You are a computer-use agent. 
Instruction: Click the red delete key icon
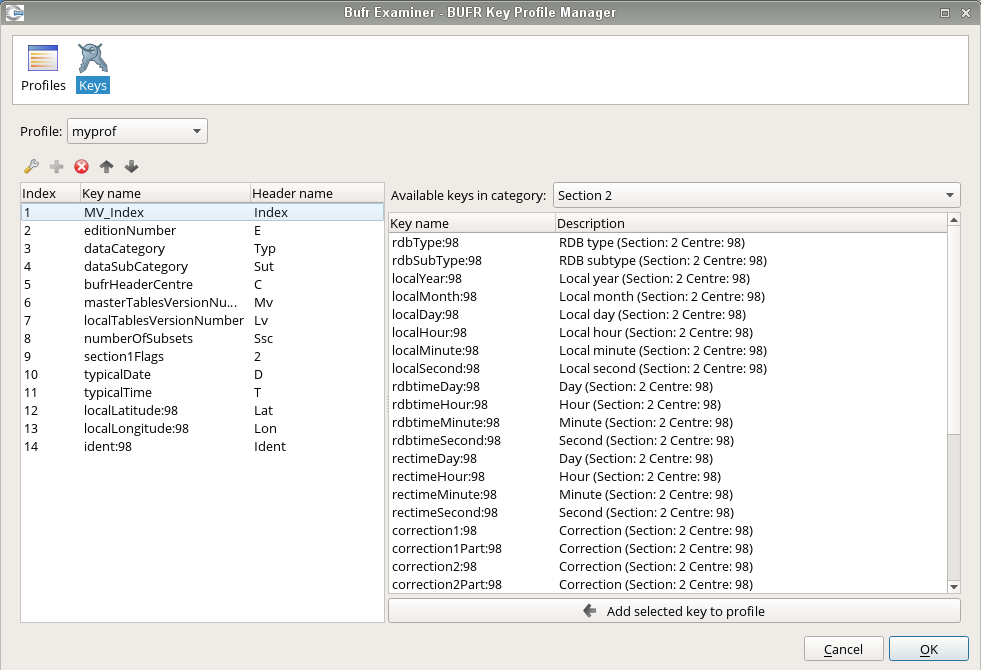[81, 166]
